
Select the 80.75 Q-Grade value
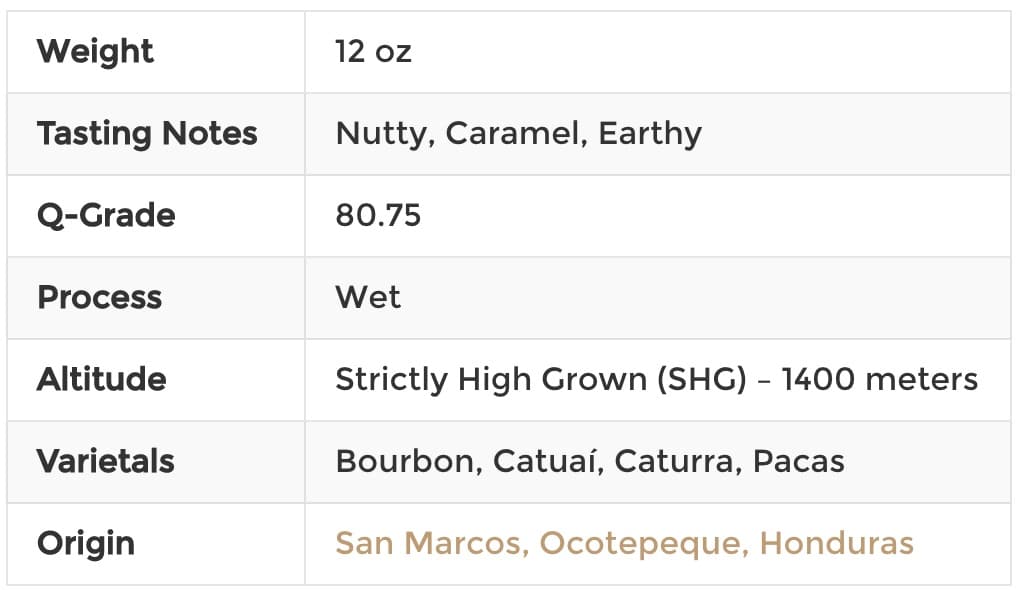click(379, 215)
